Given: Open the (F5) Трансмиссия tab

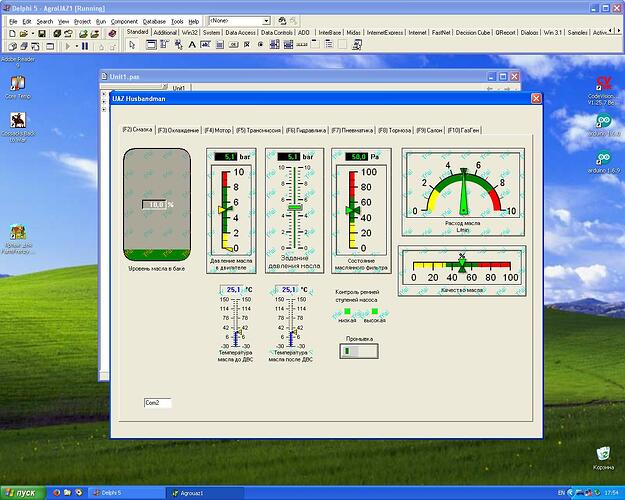Looking at the screenshot, I should click(258, 130).
